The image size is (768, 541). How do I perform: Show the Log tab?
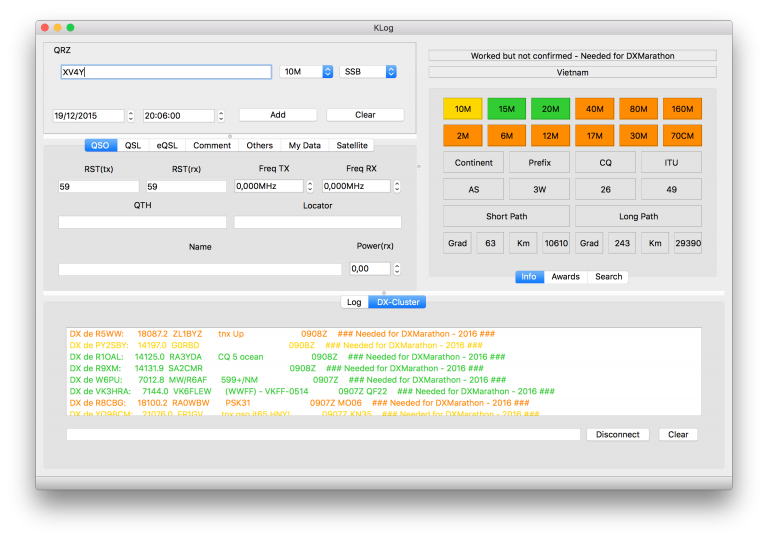pyautogui.click(x=354, y=302)
